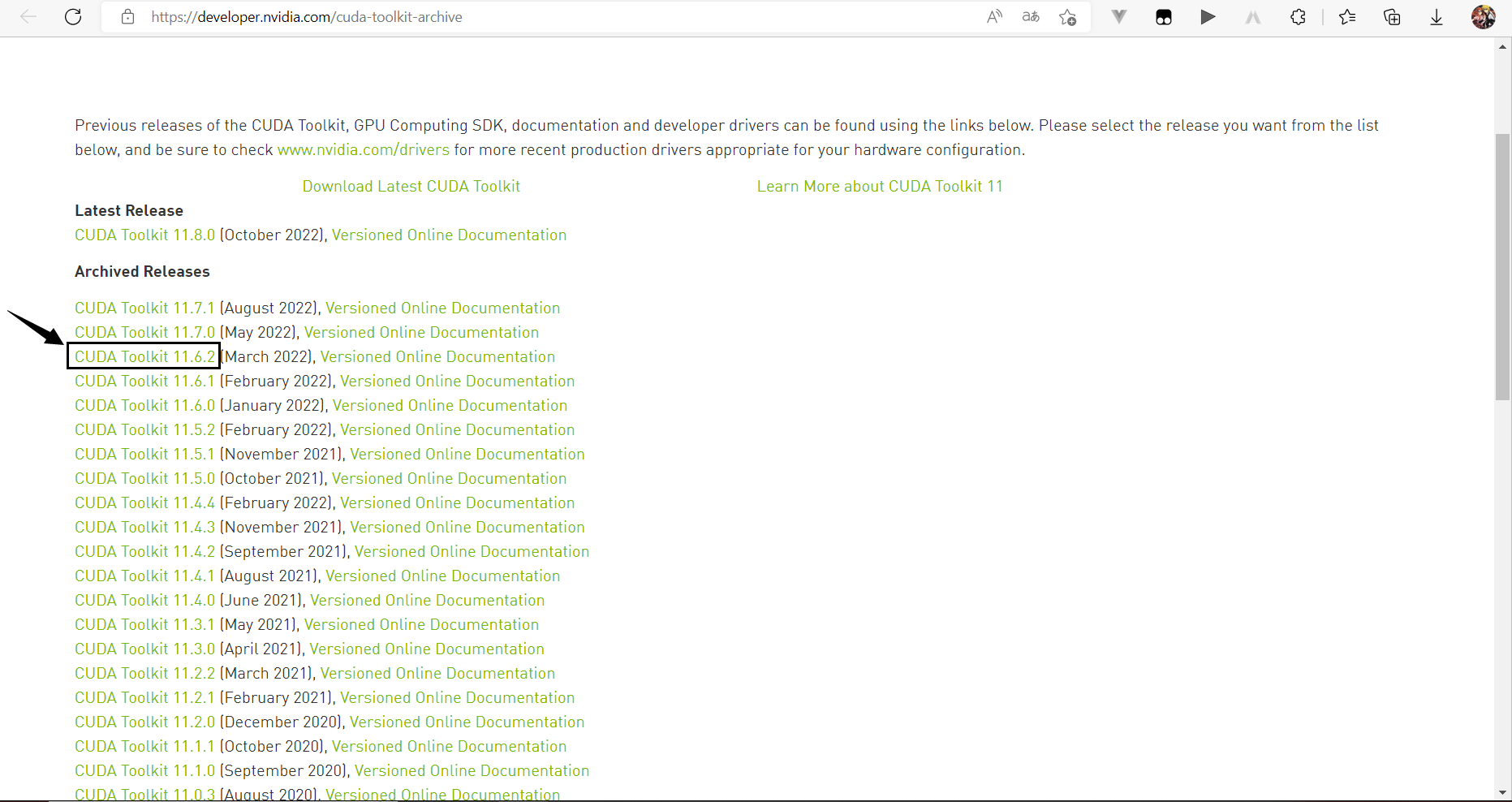Open the Downloads arrow icon
The image size is (1512, 802).
coord(1437,17)
